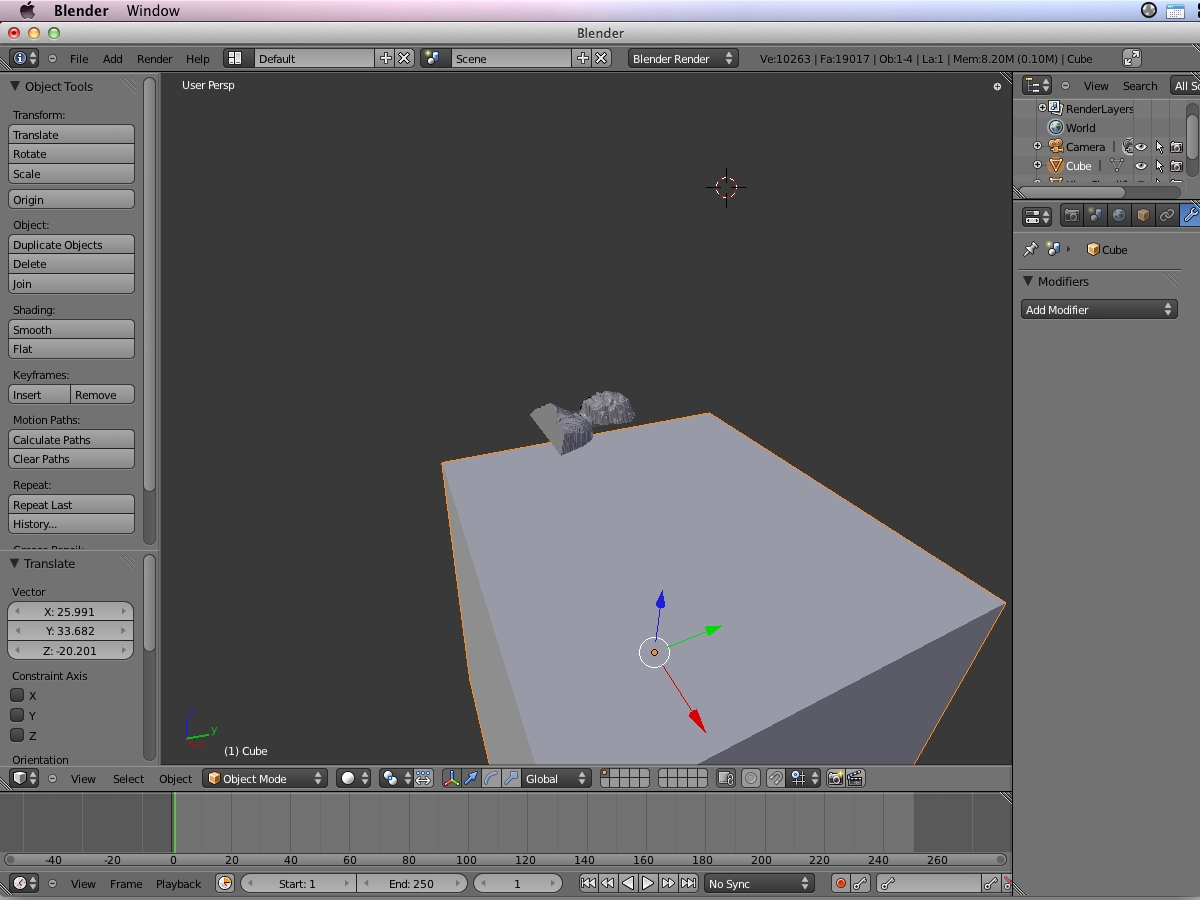Click the fullscreen toggle icon in header

pos(1132,58)
